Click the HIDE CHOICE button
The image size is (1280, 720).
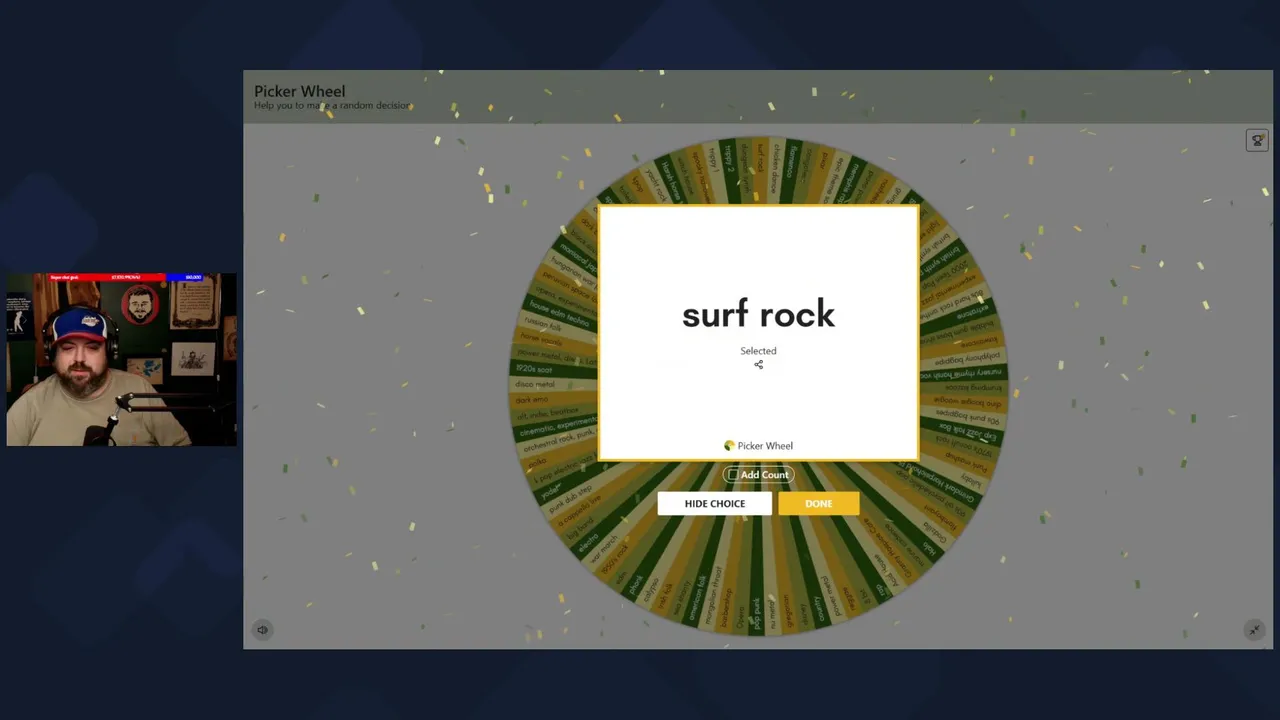click(715, 503)
